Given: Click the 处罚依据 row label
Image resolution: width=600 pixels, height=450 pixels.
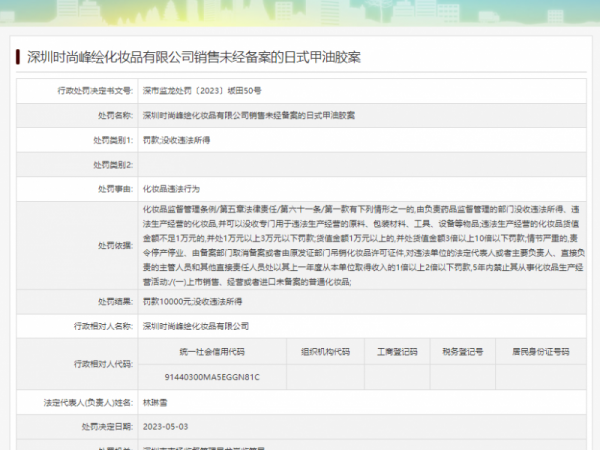Looking at the screenshot, I should (115, 244).
